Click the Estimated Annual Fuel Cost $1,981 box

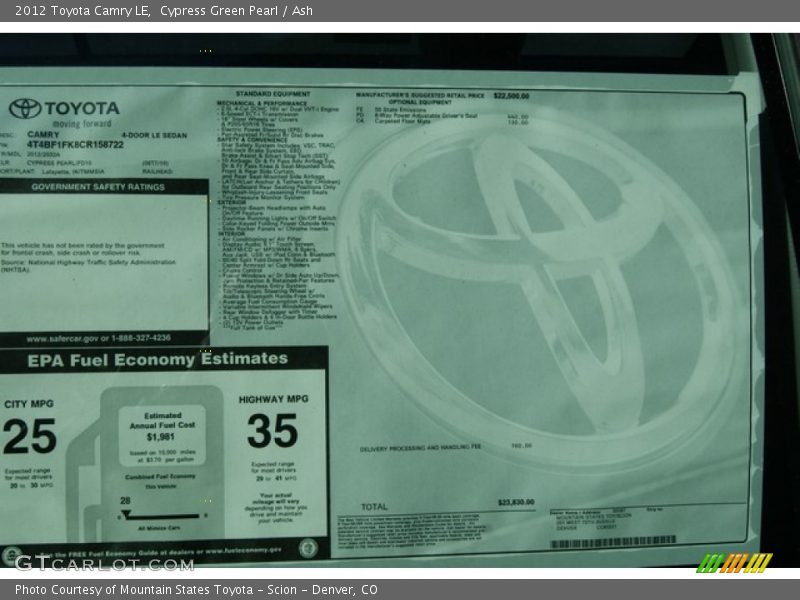pos(161,430)
